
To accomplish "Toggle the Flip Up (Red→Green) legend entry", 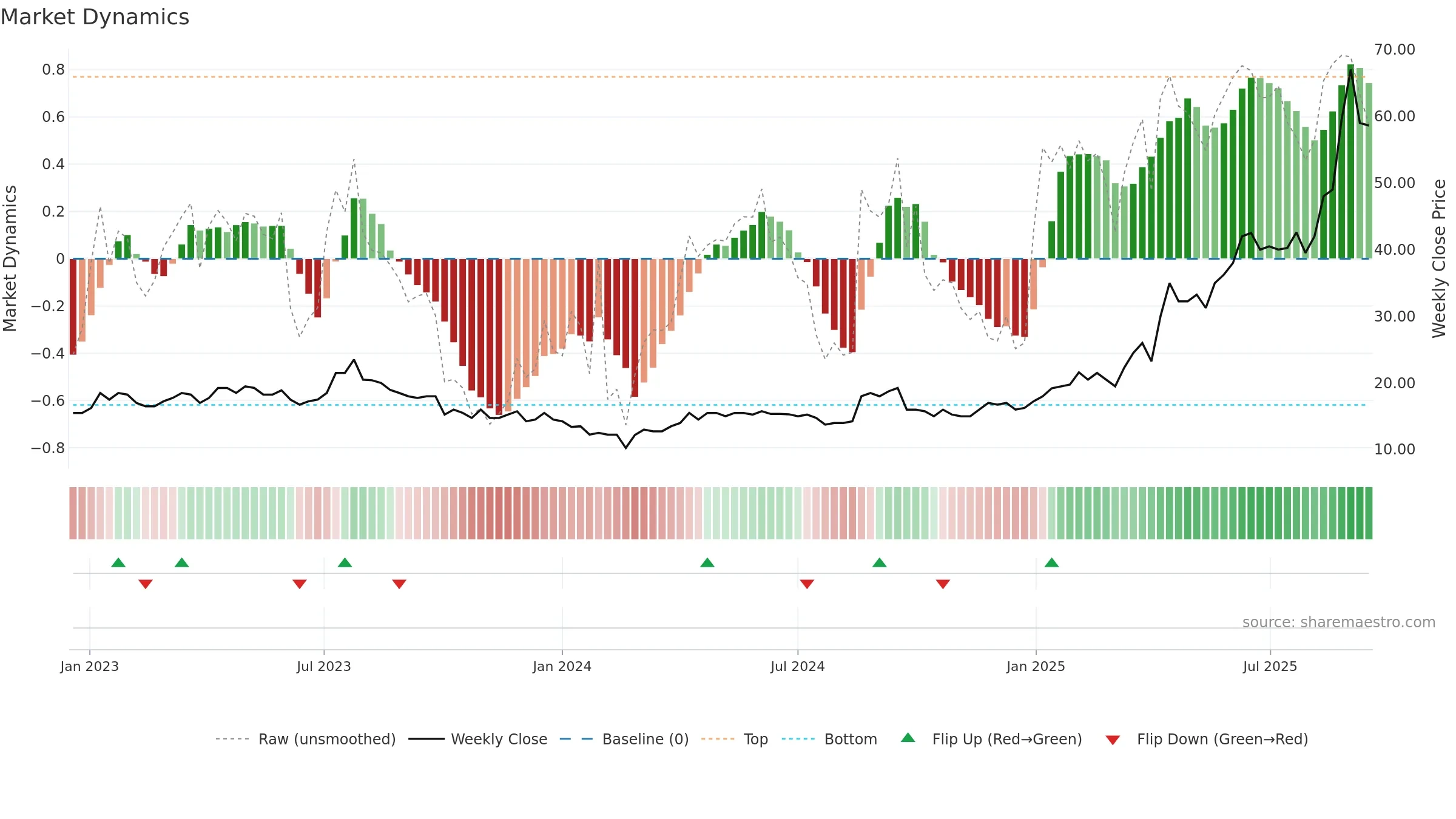I will [991, 739].
